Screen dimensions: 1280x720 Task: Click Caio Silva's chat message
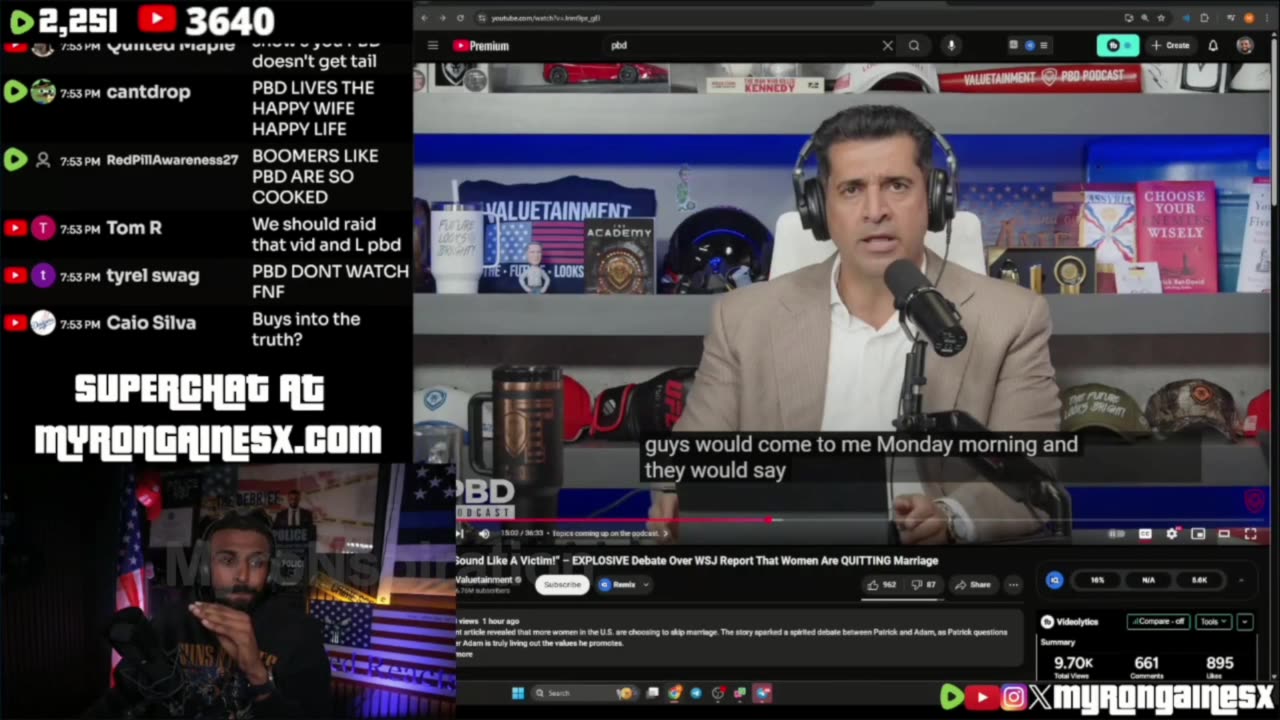pos(306,329)
